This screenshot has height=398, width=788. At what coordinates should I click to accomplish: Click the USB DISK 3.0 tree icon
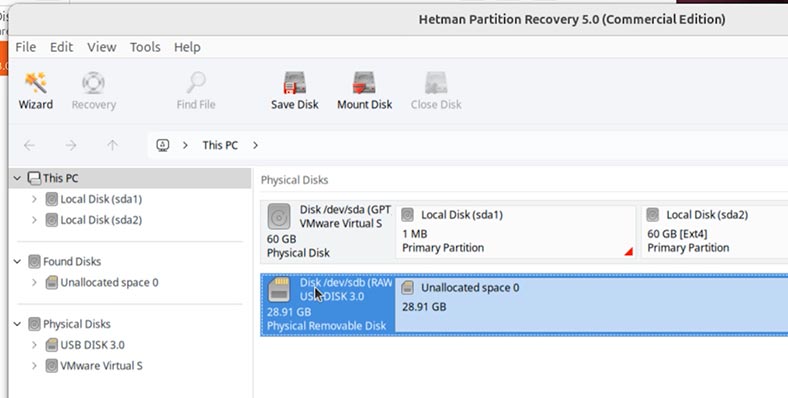(x=51, y=345)
